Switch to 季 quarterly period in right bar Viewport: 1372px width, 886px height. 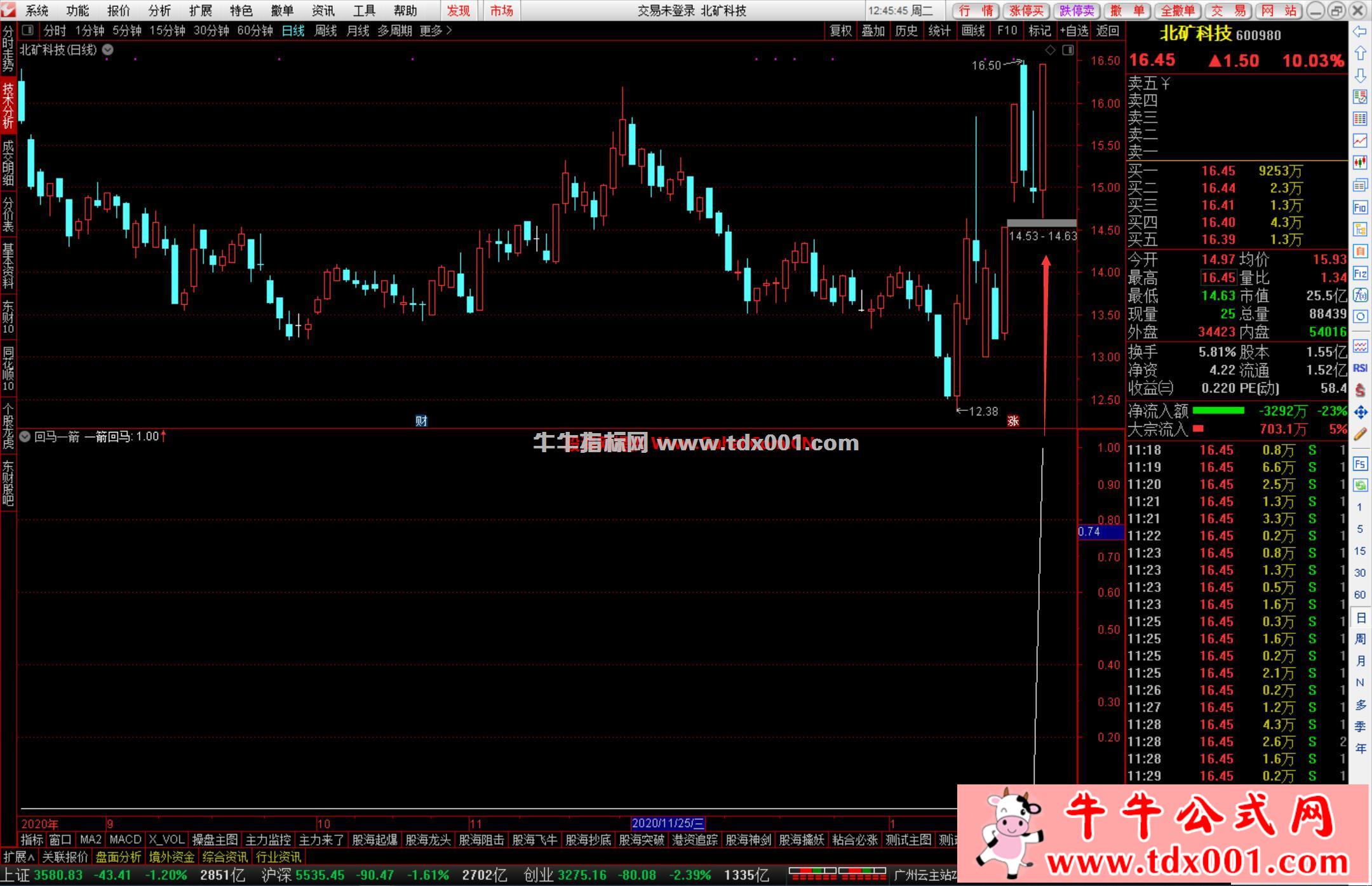(x=1360, y=727)
